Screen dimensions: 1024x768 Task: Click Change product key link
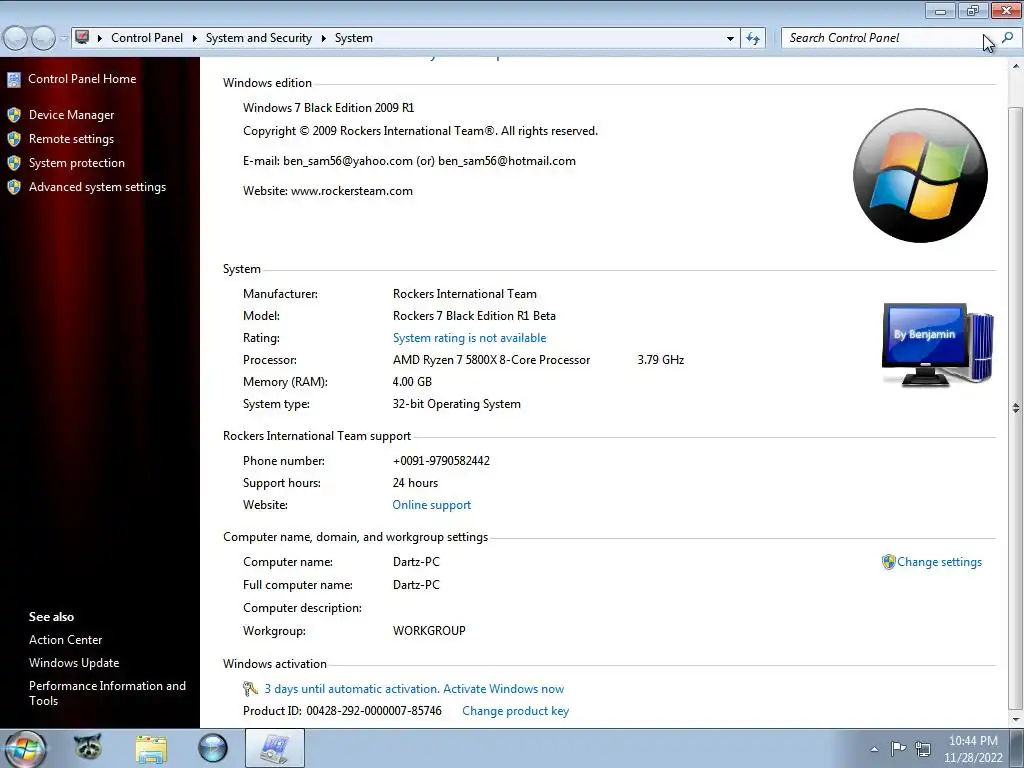pos(515,711)
